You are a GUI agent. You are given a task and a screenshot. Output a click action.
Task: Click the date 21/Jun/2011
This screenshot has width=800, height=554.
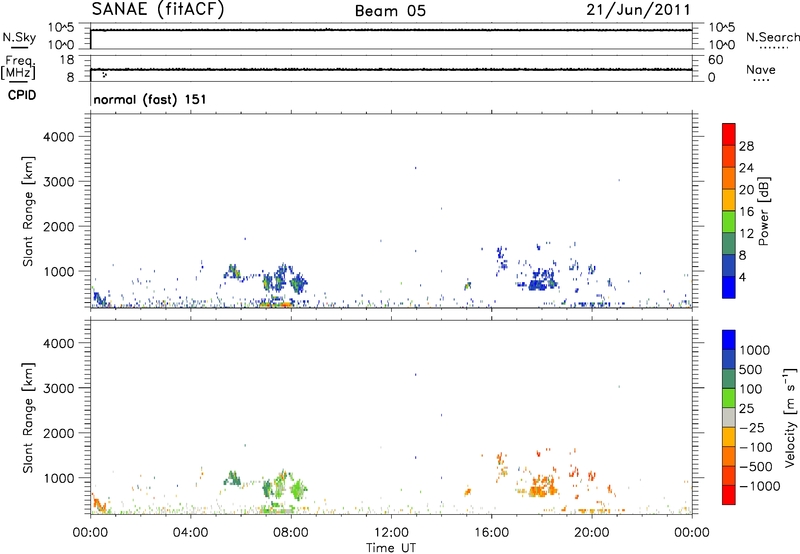point(638,10)
